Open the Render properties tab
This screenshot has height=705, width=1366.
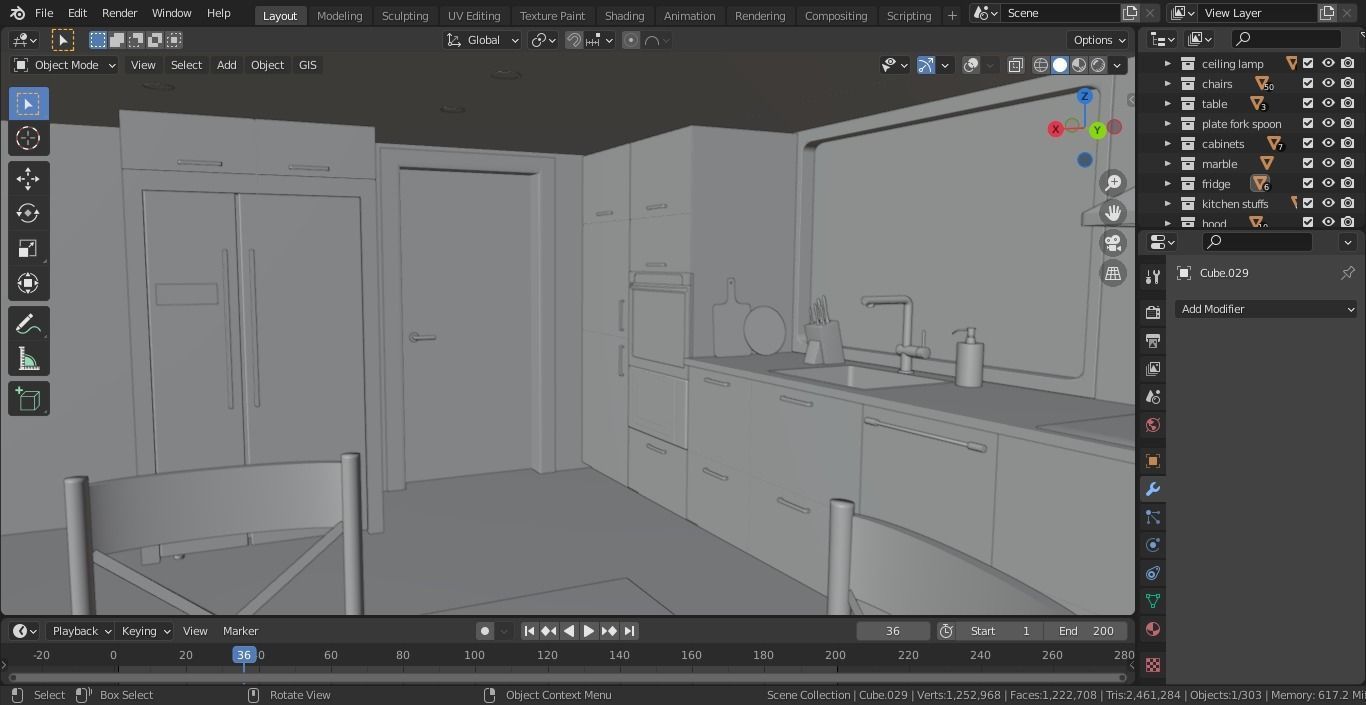point(1153,313)
